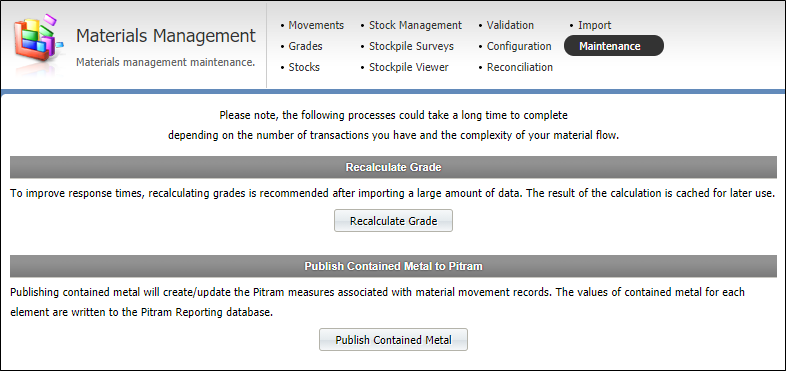Open the Configuration section
Screen dimensions: 786x371
click(x=519, y=46)
